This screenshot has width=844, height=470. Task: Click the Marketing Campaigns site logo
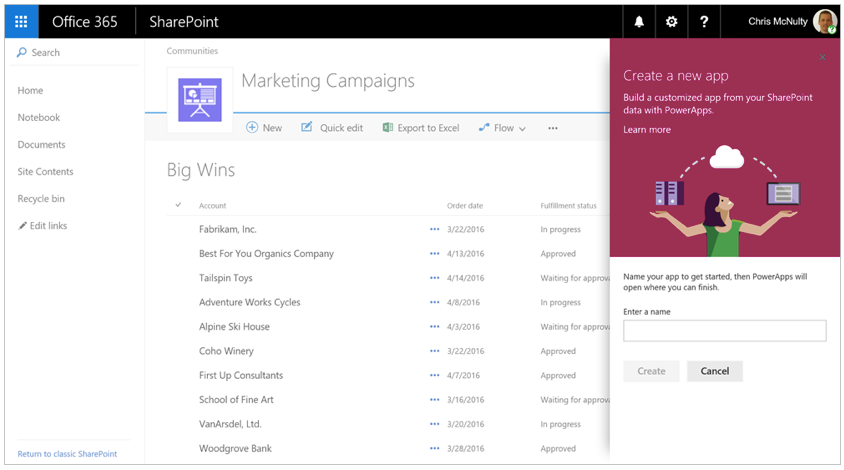click(x=199, y=99)
